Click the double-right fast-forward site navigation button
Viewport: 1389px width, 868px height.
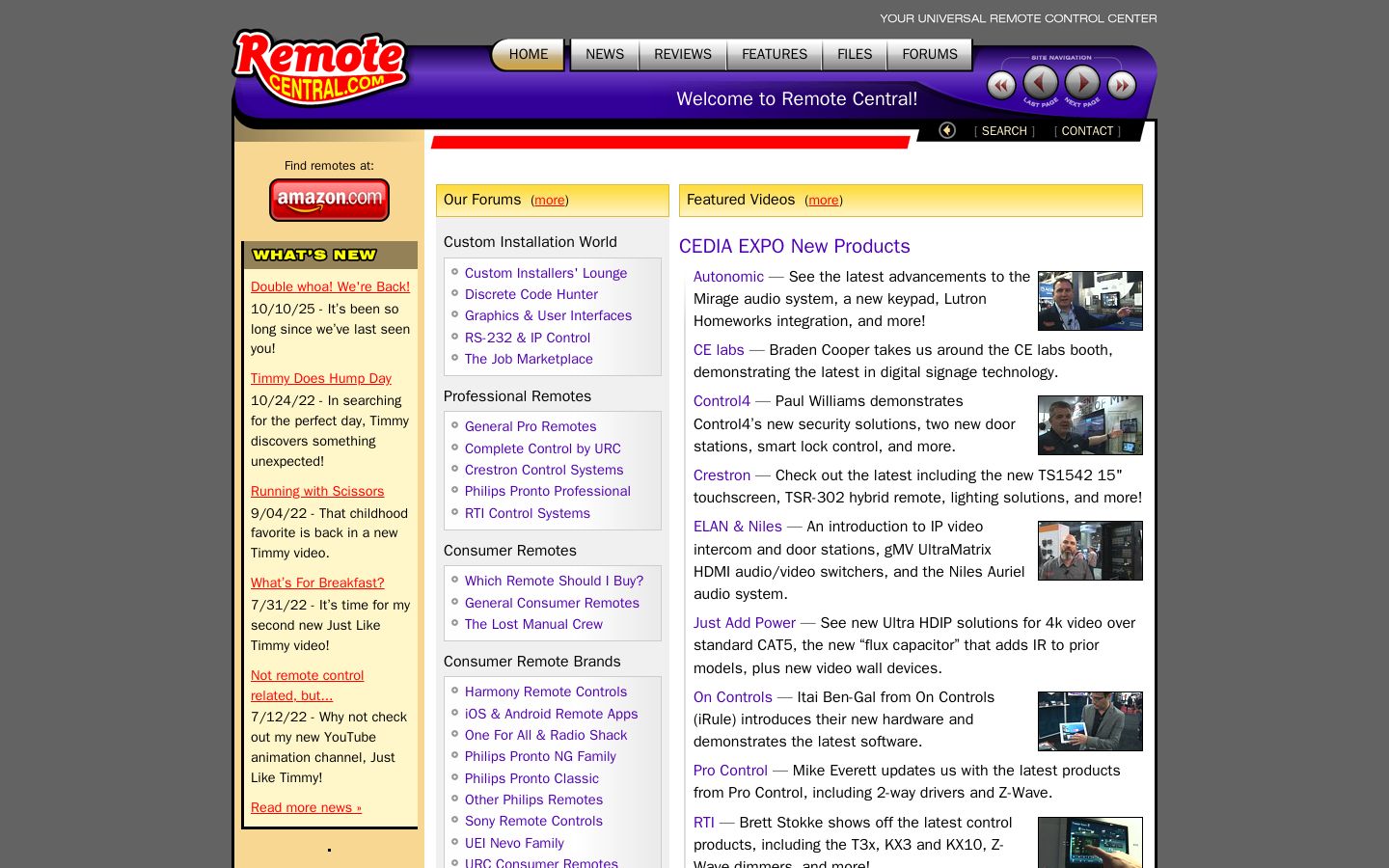pos(1122,85)
